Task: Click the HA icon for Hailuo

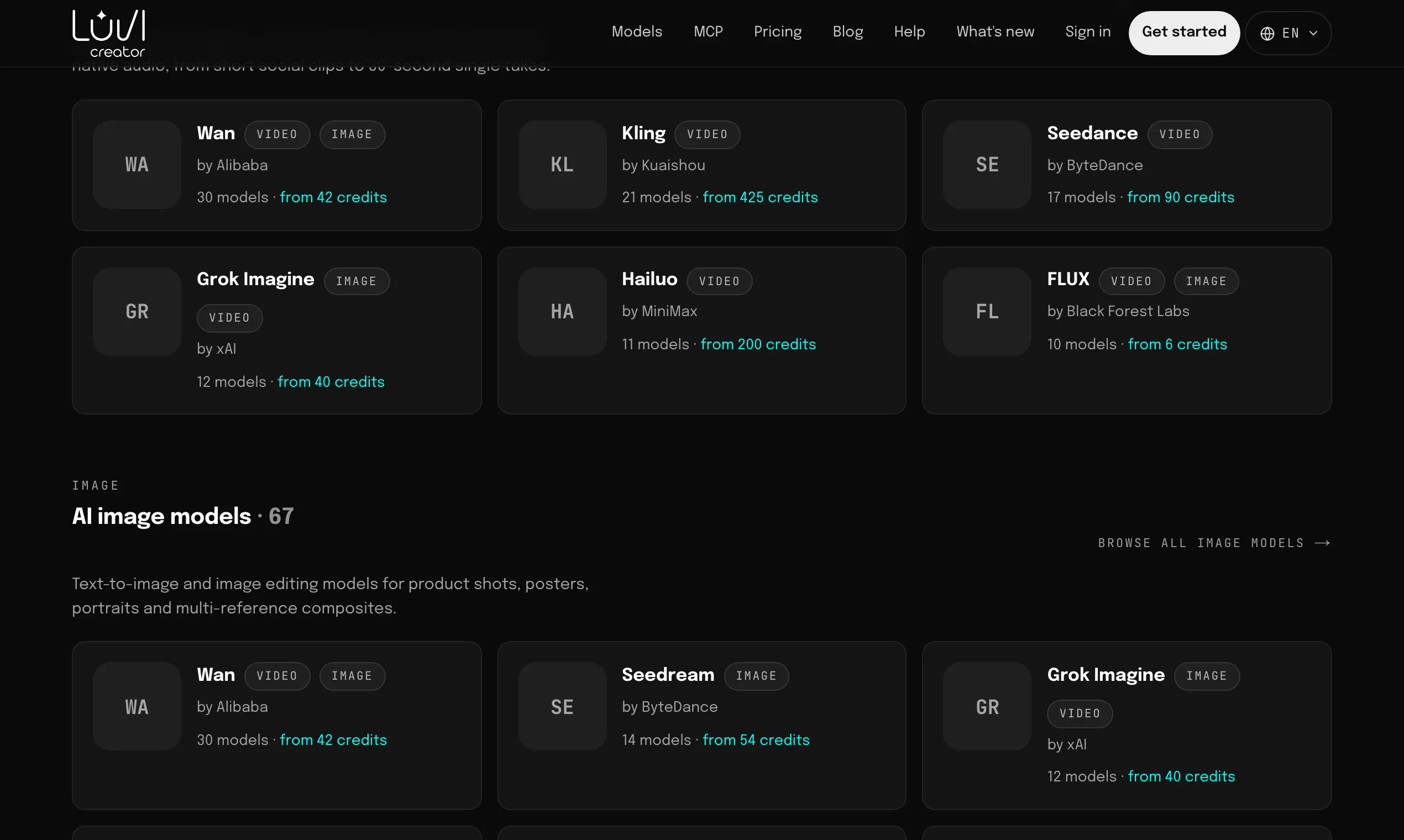Action: 562,311
